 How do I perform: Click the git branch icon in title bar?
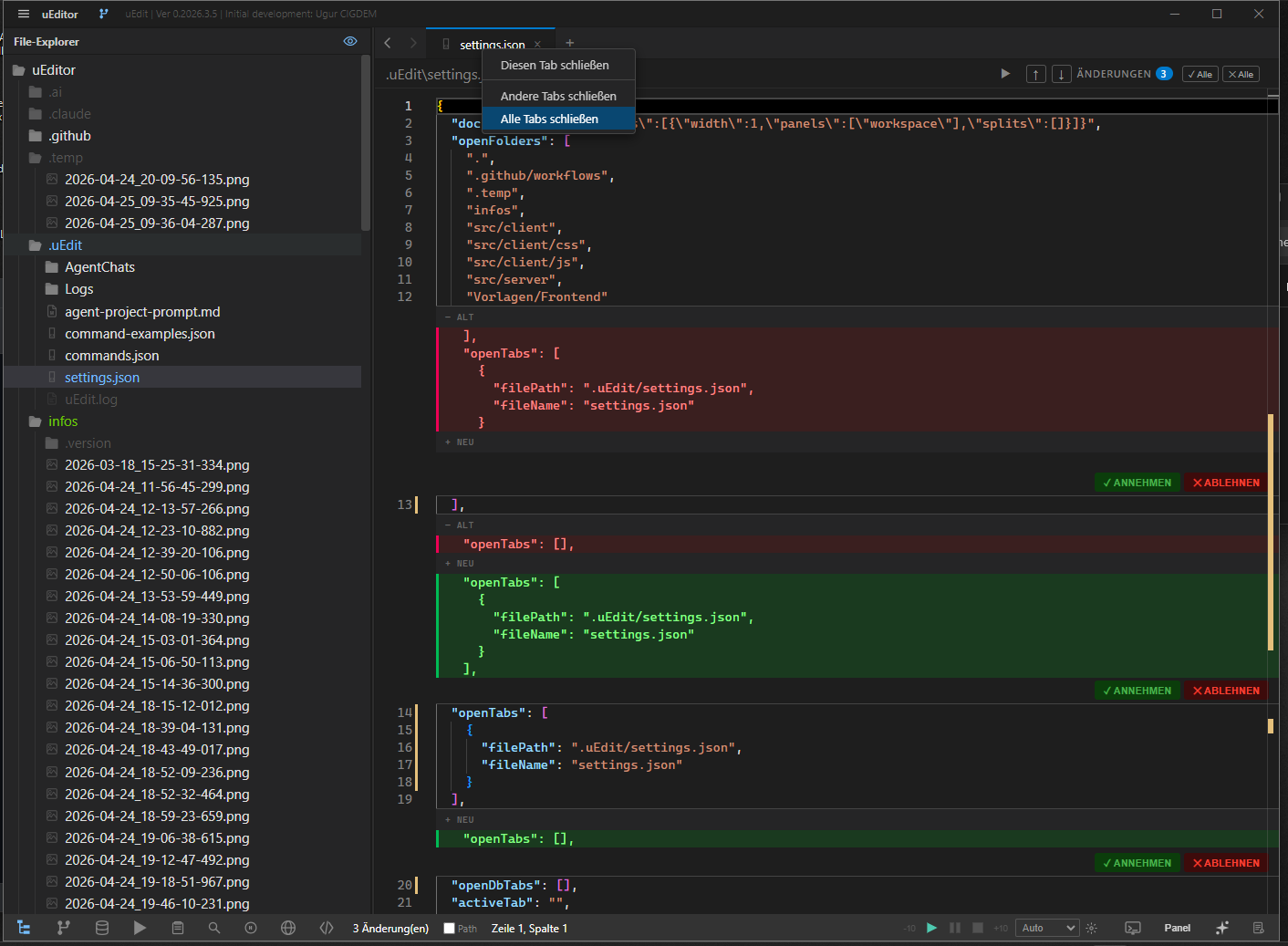(103, 14)
